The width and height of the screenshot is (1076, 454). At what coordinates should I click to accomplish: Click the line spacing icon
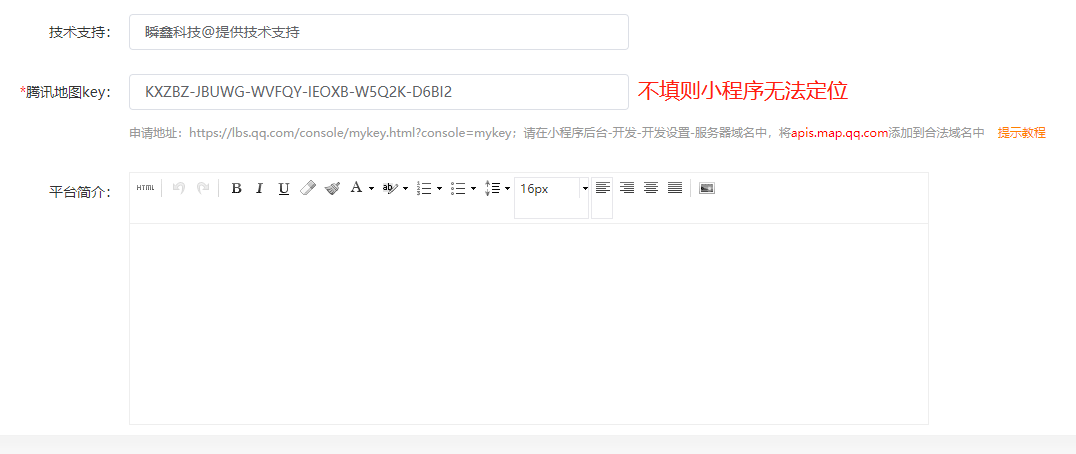pos(492,188)
